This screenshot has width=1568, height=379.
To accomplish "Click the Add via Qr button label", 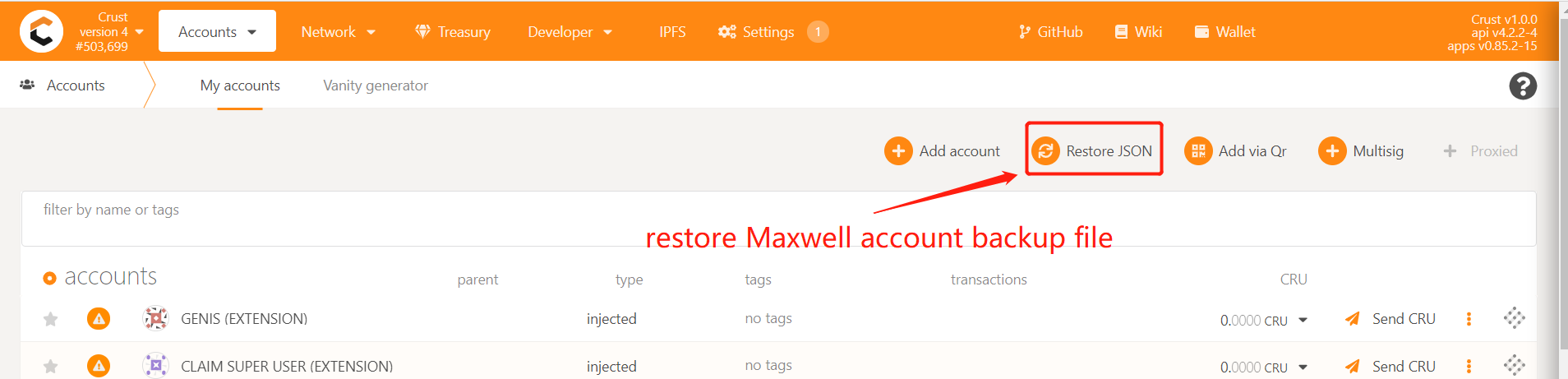I will pos(1252,151).
